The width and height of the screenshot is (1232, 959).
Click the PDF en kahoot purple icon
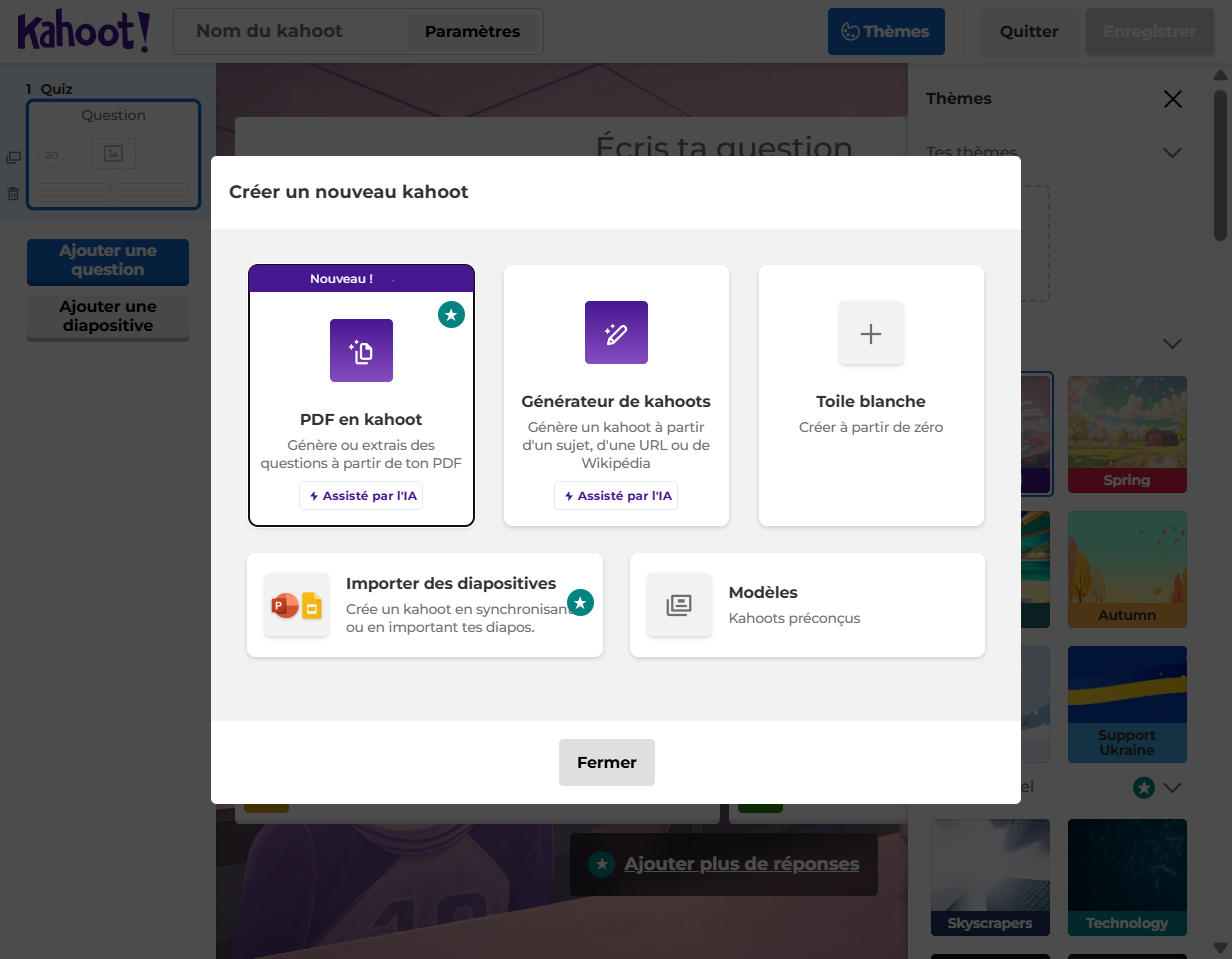click(361, 350)
